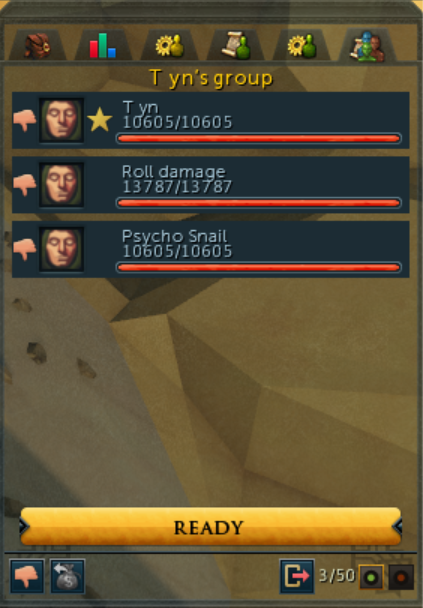Open the backpack tab

click(x=38, y=46)
